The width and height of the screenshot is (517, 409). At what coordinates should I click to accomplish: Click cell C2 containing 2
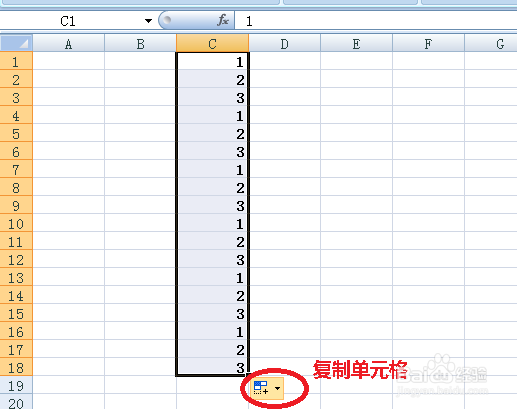(212, 79)
